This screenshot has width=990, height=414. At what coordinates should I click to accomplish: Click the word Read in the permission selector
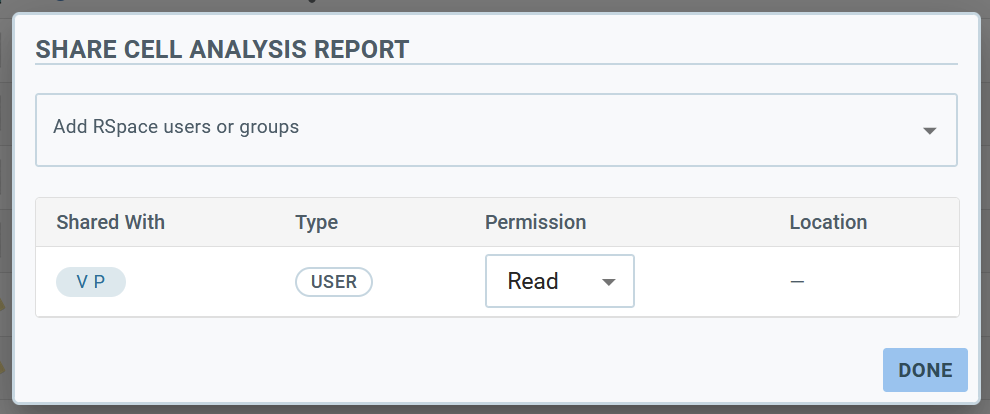pos(533,282)
